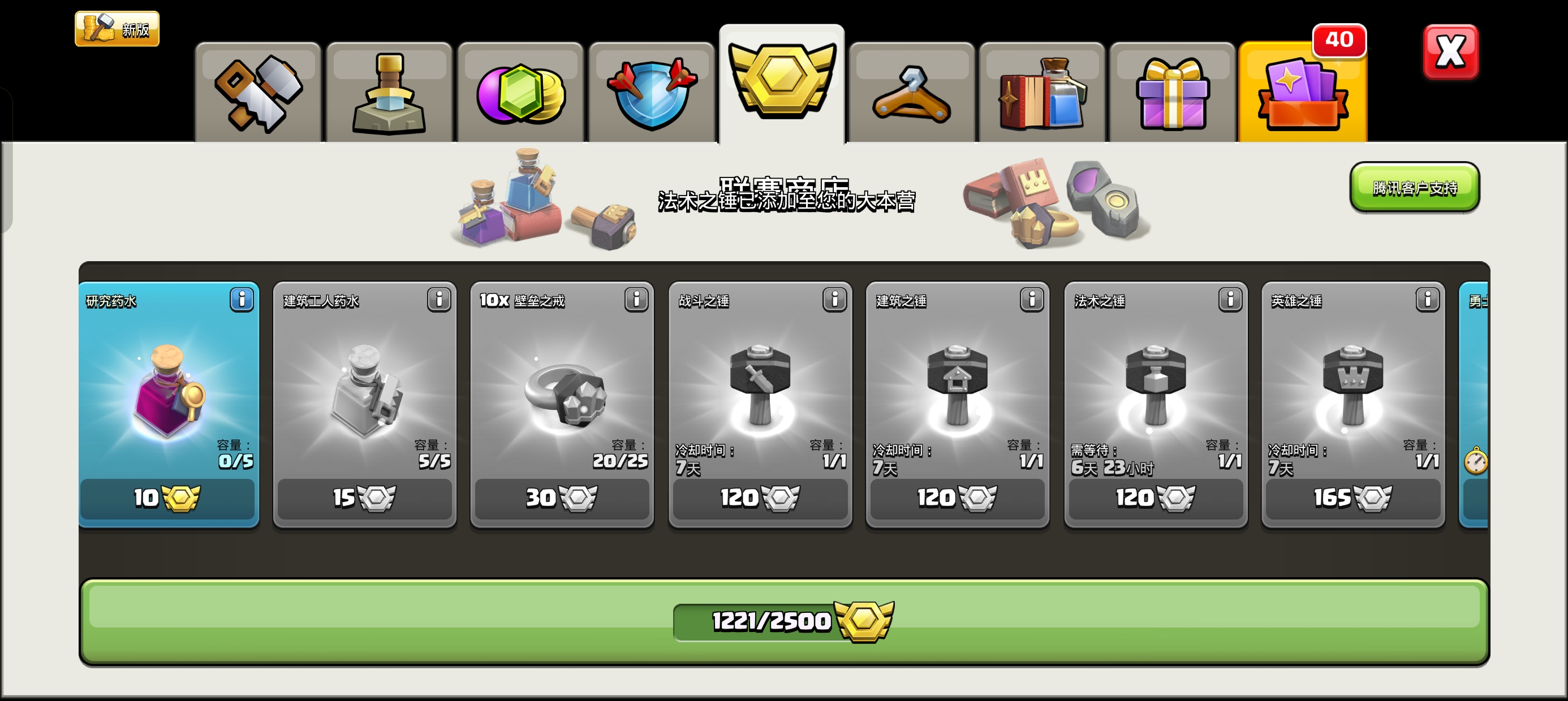Open the clothes hanger skins tab
The image size is (1568, 701).
point(912,93)
